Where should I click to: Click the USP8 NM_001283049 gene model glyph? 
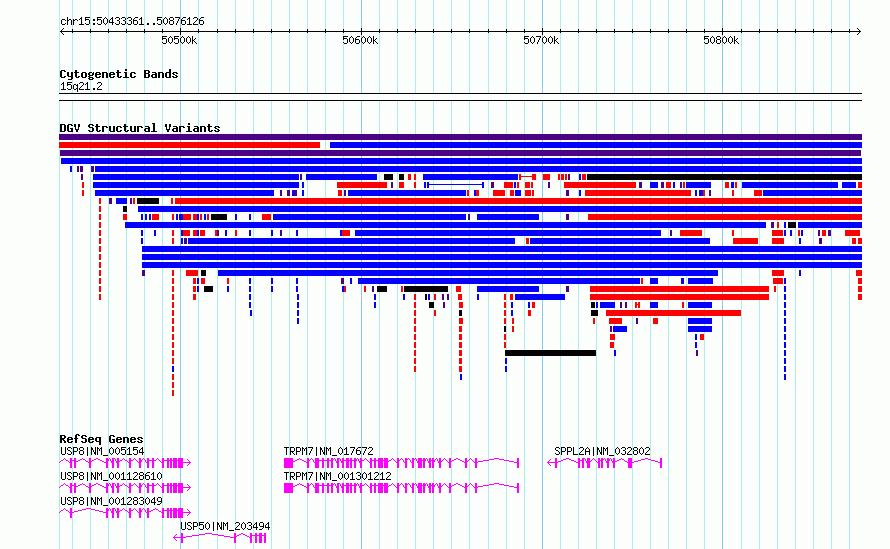click(125, 513)
